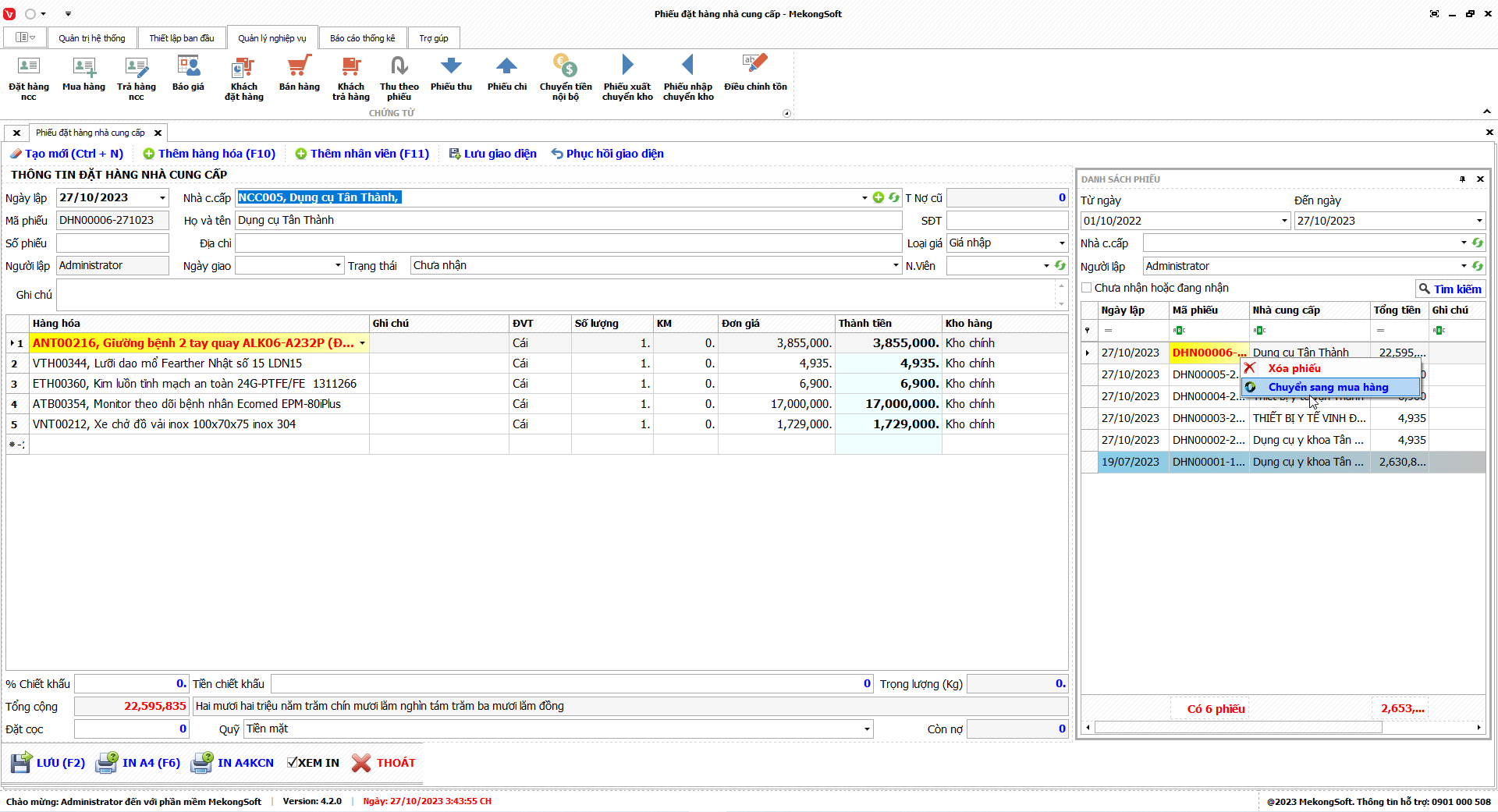Enable Chưa nhận hoặc đang nhận checkbox
Viewport: 1498px width, 812px height.
(x=1087, y=288)
